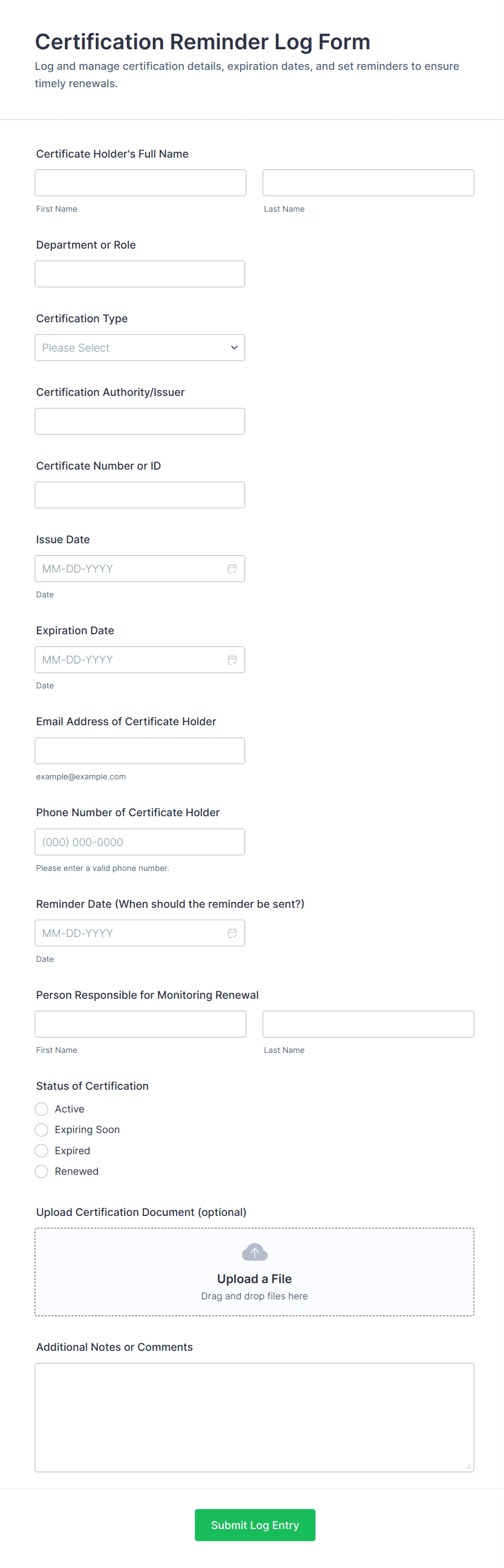Viewport: 504px width, 1568px height.
Task: Click the certificate holder Last Name field
Action: click(x=367, y=183)
